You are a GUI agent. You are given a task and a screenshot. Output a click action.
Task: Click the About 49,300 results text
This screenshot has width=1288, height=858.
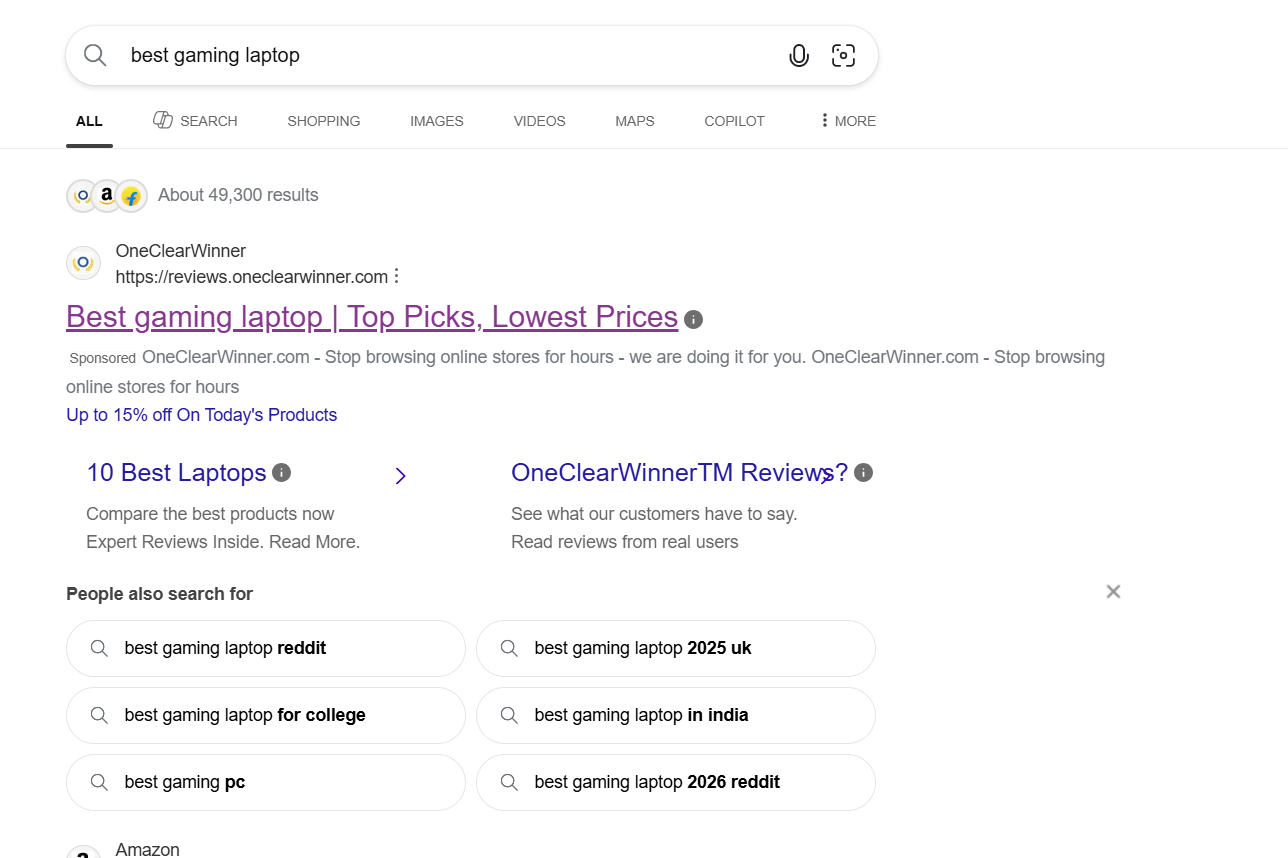tap(238, 195)
